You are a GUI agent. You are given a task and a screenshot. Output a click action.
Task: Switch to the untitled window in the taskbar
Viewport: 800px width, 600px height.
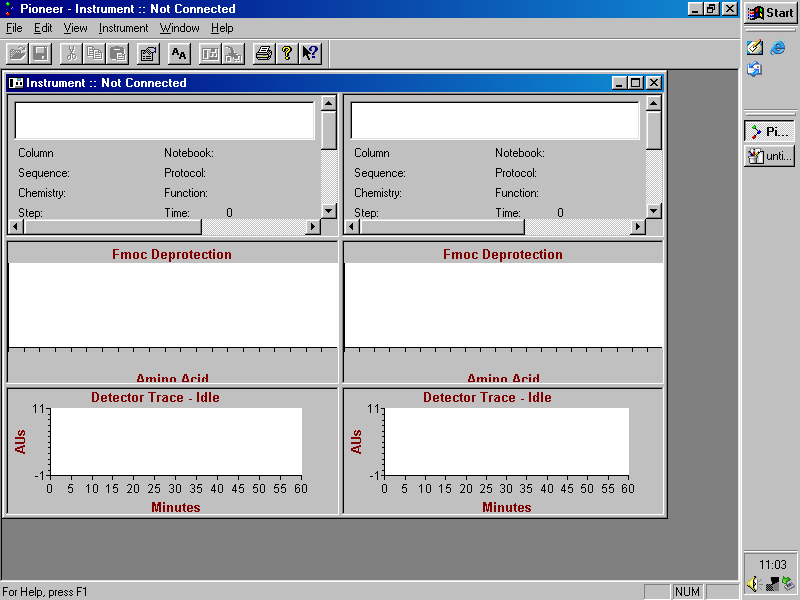coord(768,156)
